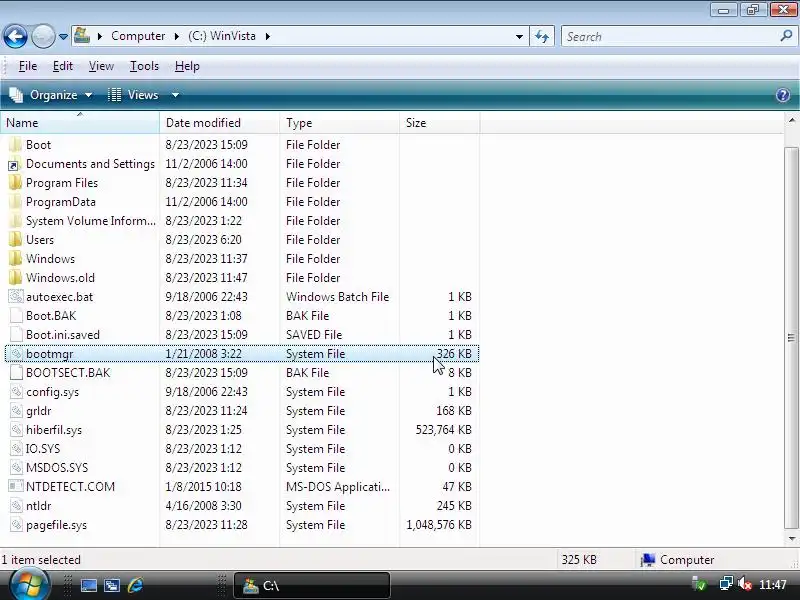Click Switch between windows in Quick Launch

click(x=112, y=585)
